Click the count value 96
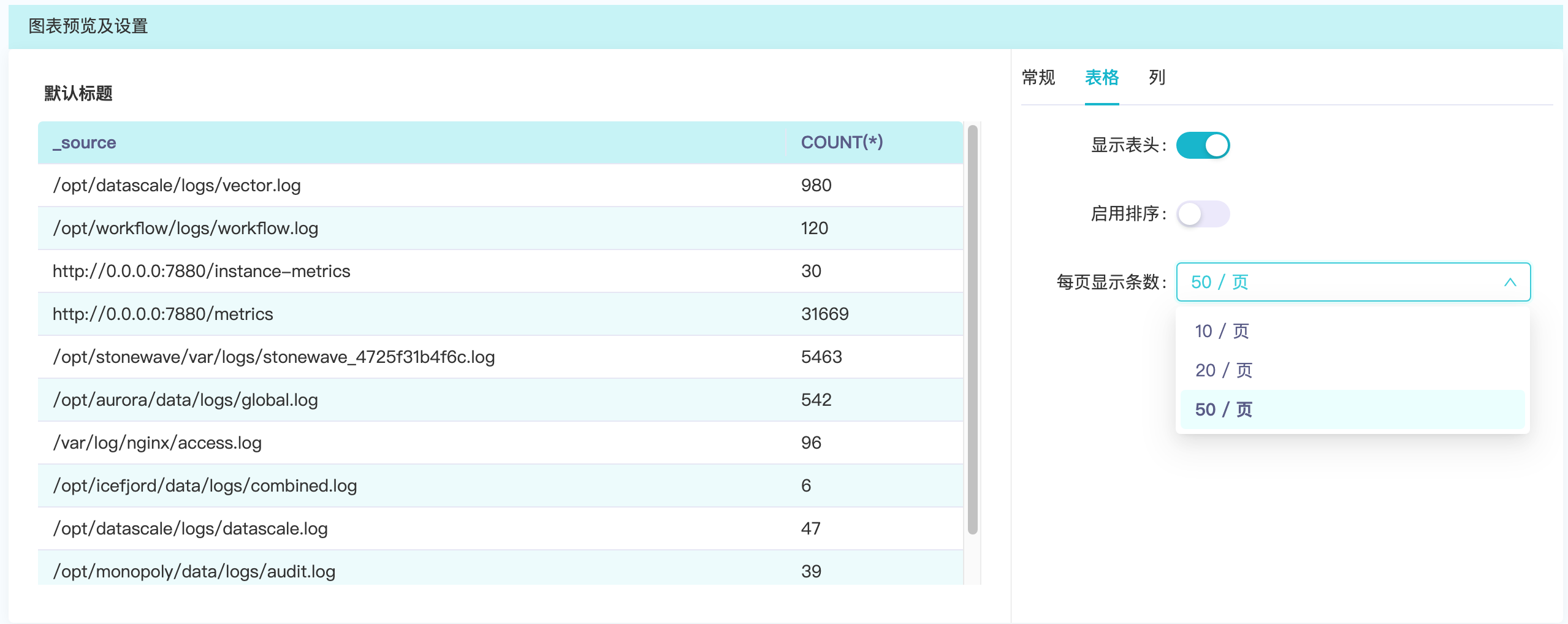 (x=811, y=443)
